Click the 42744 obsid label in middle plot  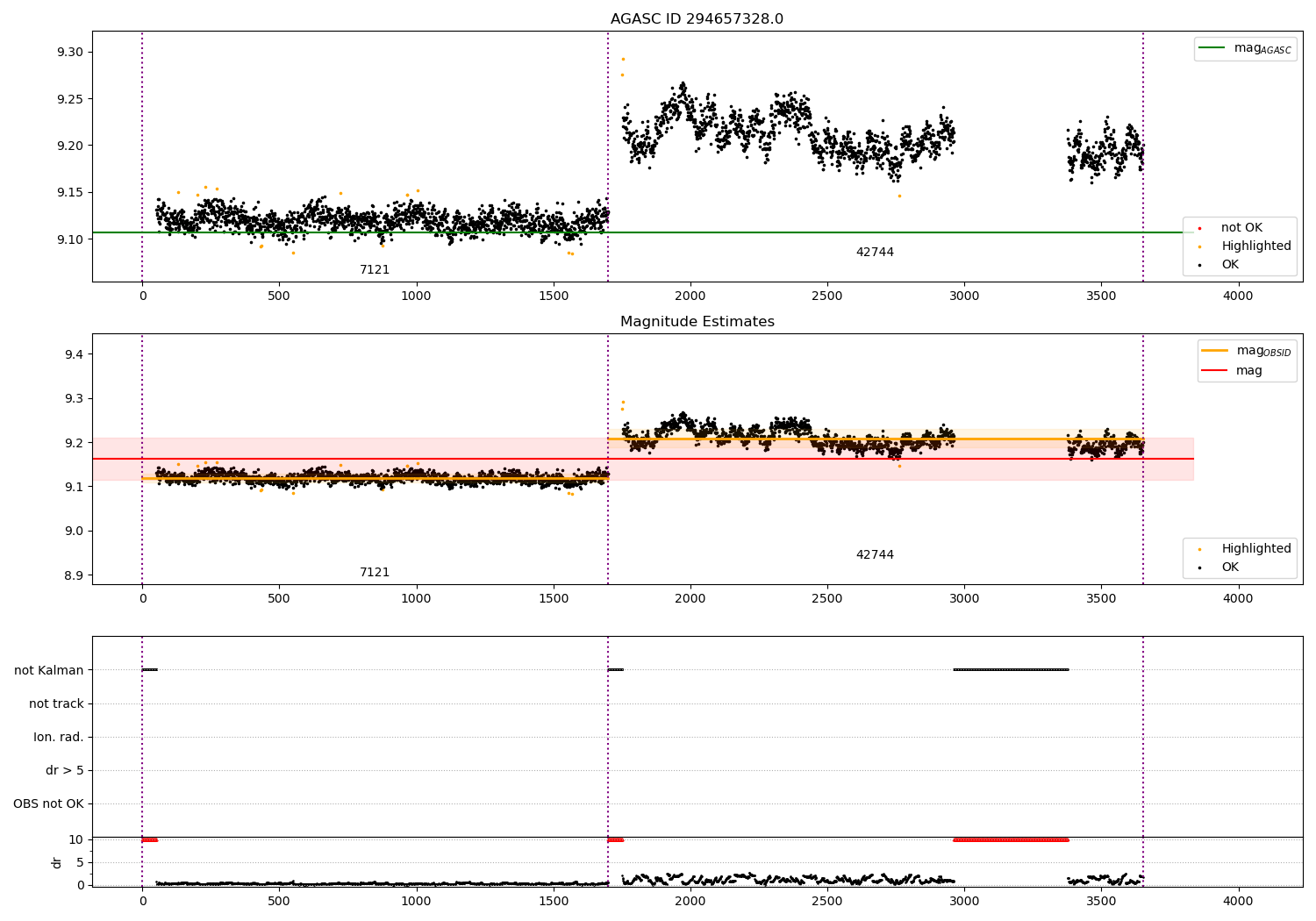click(x=875, y=555)
